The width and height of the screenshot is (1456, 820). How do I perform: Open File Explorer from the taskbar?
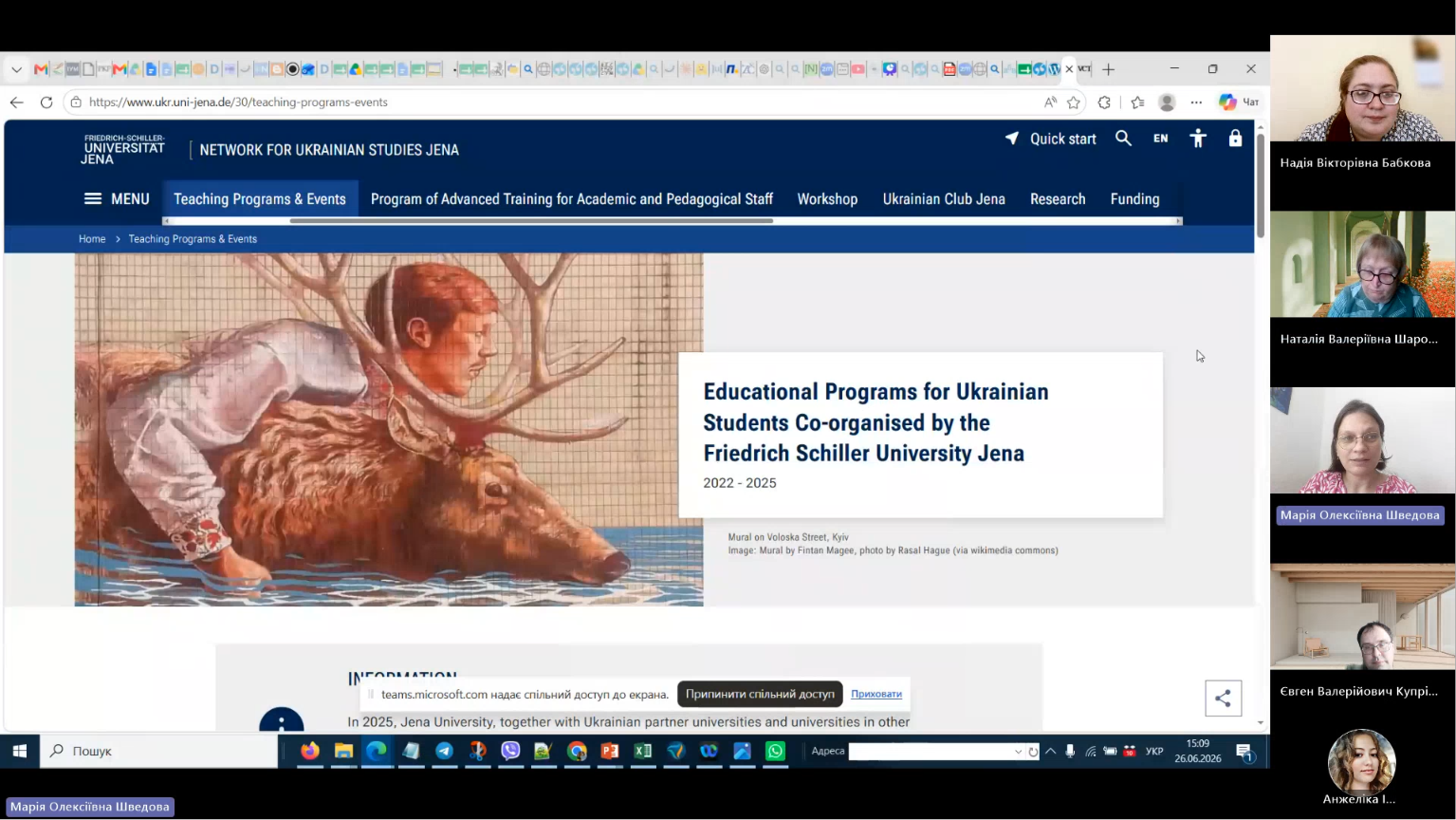(x=343, y=751)
